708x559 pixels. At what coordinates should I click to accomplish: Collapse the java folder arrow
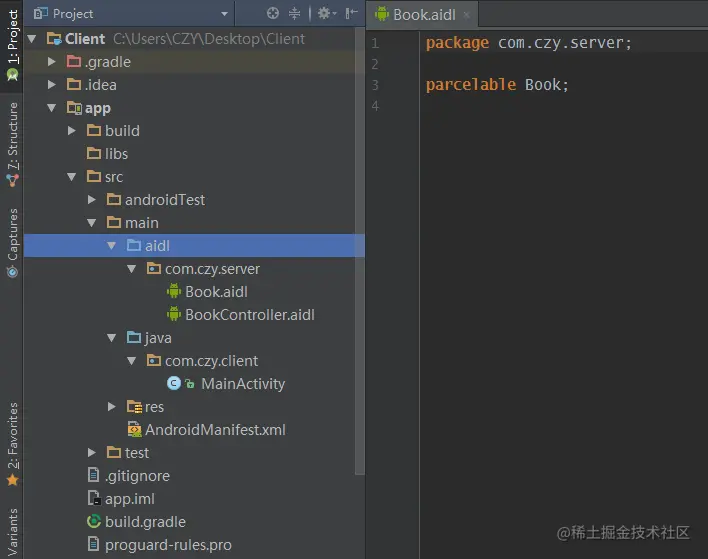112,338
